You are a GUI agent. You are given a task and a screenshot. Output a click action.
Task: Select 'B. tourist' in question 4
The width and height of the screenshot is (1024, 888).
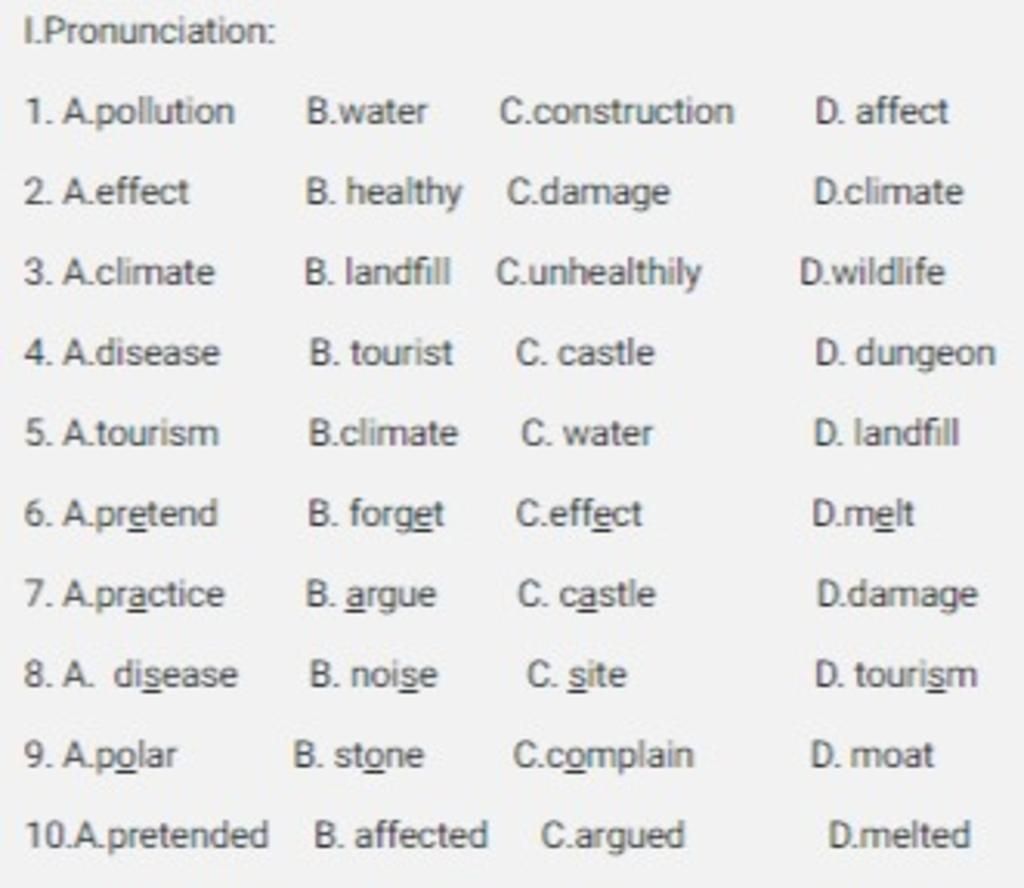point(381,353)
